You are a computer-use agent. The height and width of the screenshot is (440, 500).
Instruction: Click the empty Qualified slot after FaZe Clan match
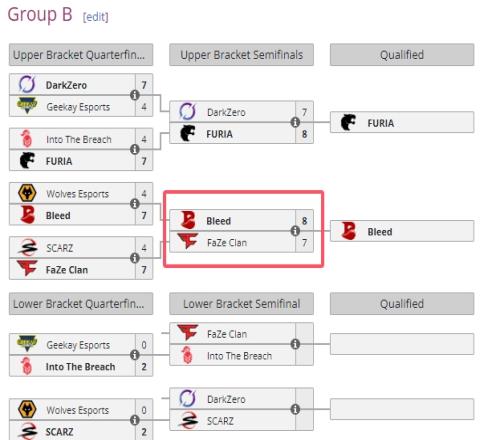click(x=402, y=344)
